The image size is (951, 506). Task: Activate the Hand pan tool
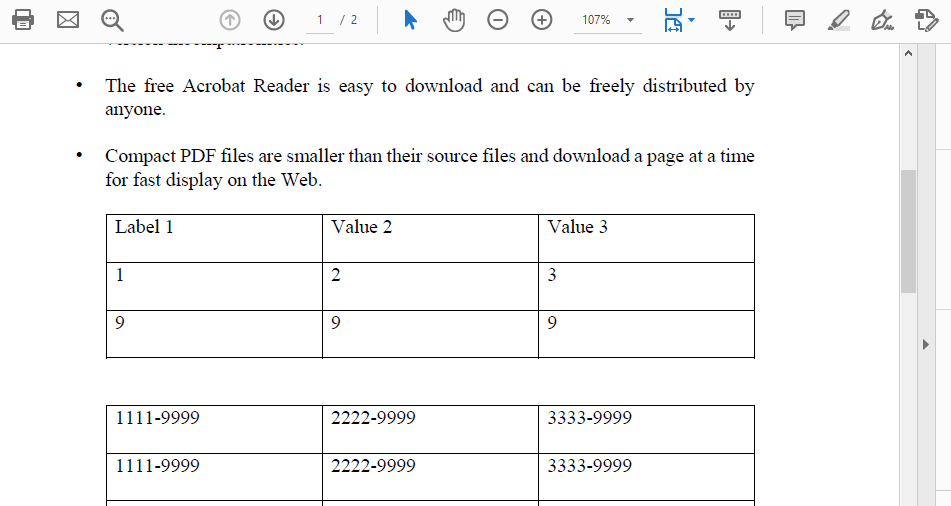coord(454,20)
